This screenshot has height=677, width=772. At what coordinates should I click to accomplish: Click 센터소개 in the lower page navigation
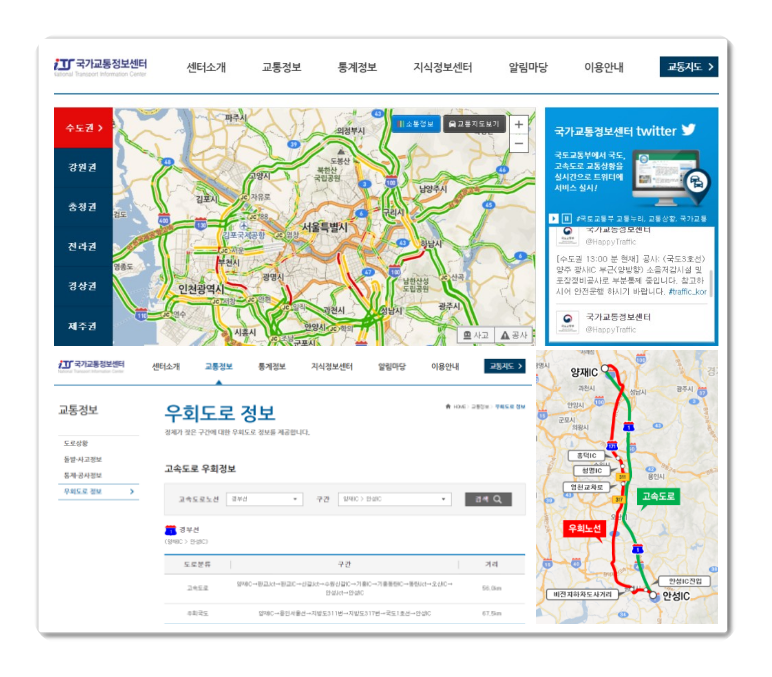pyautogui.click(x=166, y=366)
